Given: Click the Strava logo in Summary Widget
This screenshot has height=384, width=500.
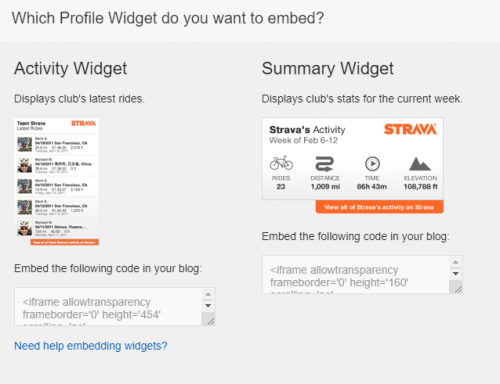Looking at the screenshot, I should click(410, 129).
